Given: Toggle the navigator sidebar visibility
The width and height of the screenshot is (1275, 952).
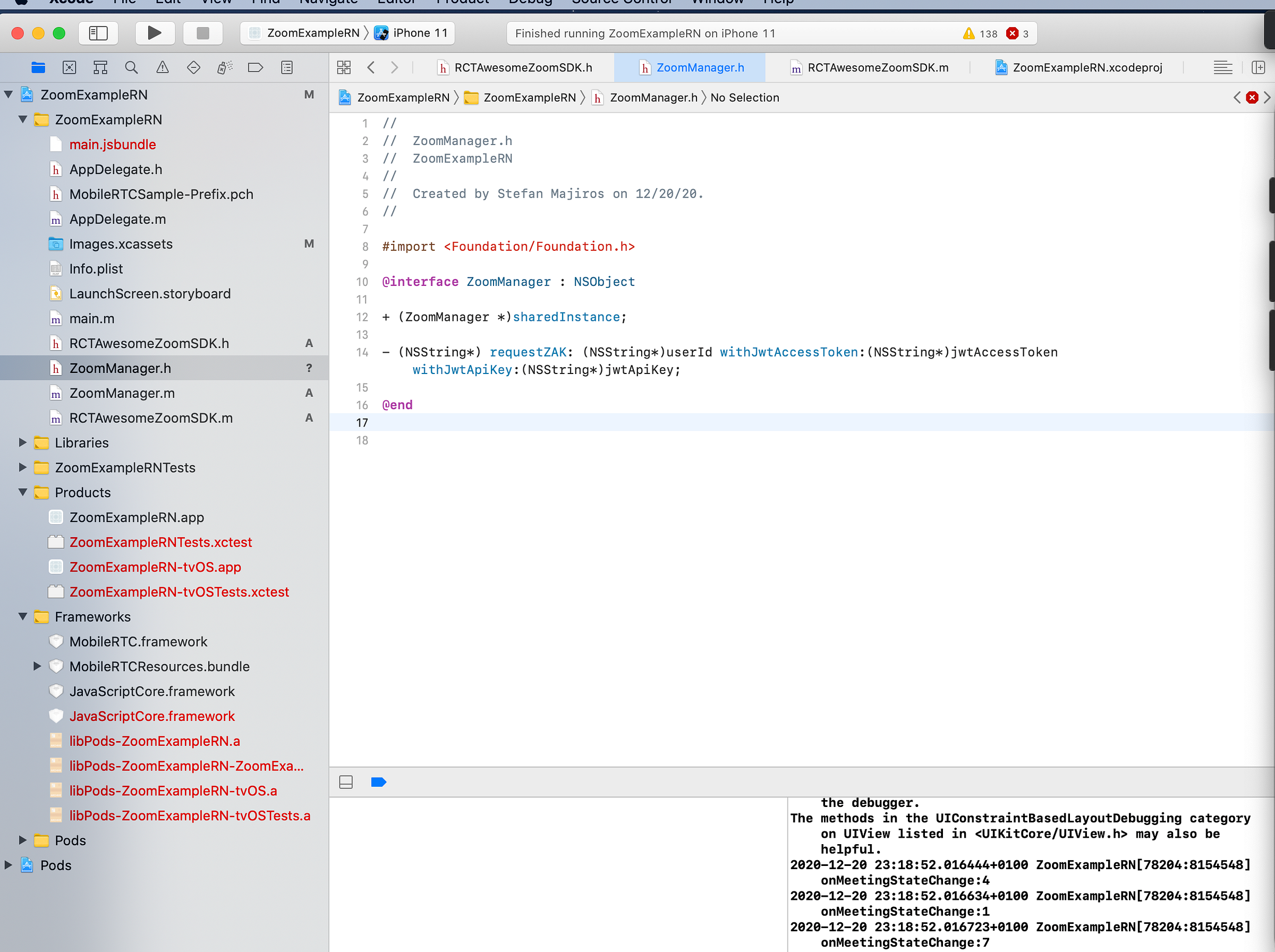Looking at the screenshot, I should coord(98,33).
